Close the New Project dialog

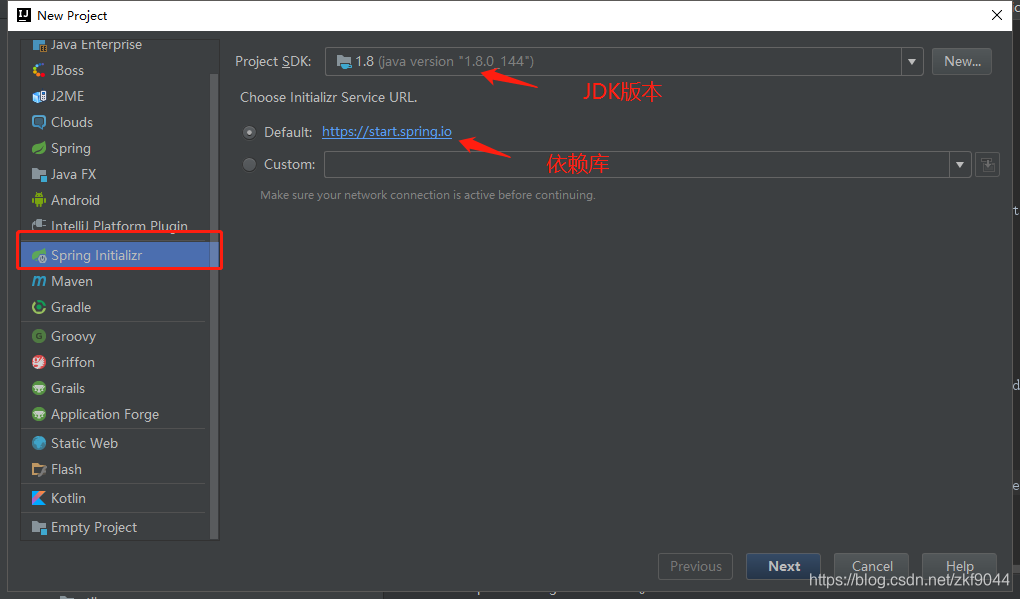click(x=997, y=15)
